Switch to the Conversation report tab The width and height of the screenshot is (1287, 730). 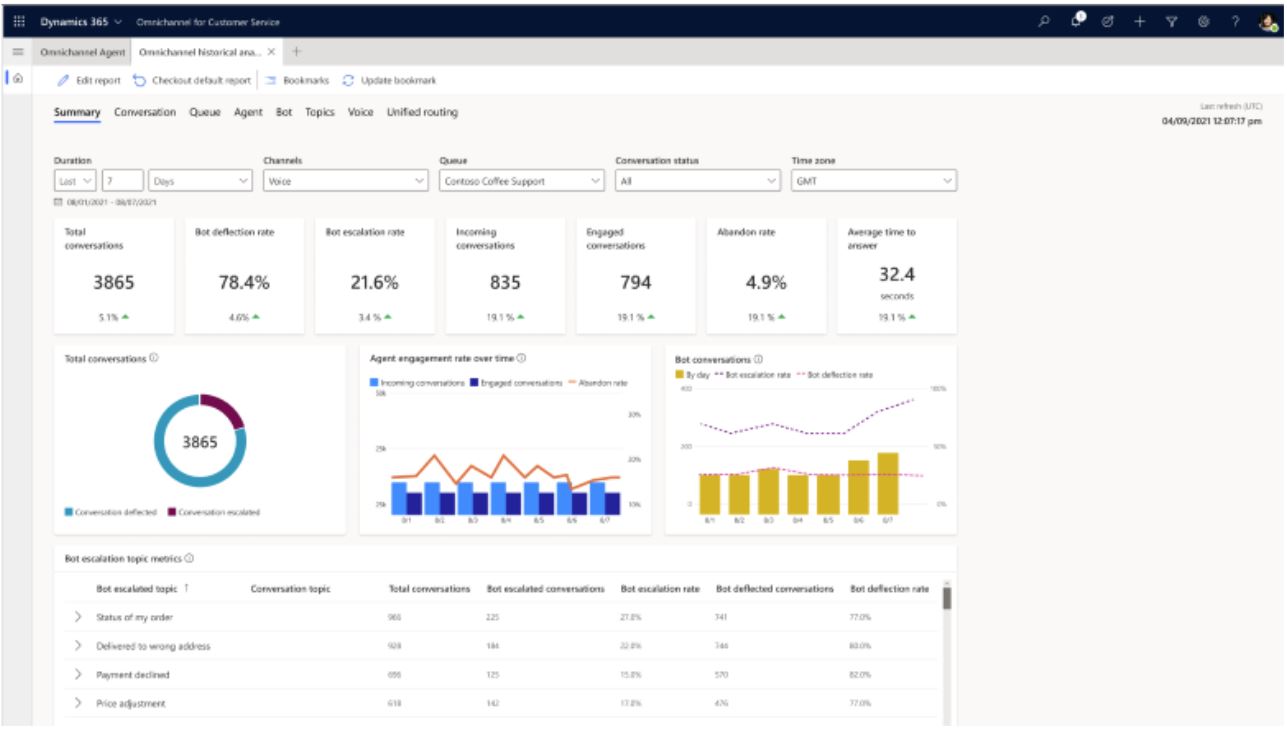145,112
